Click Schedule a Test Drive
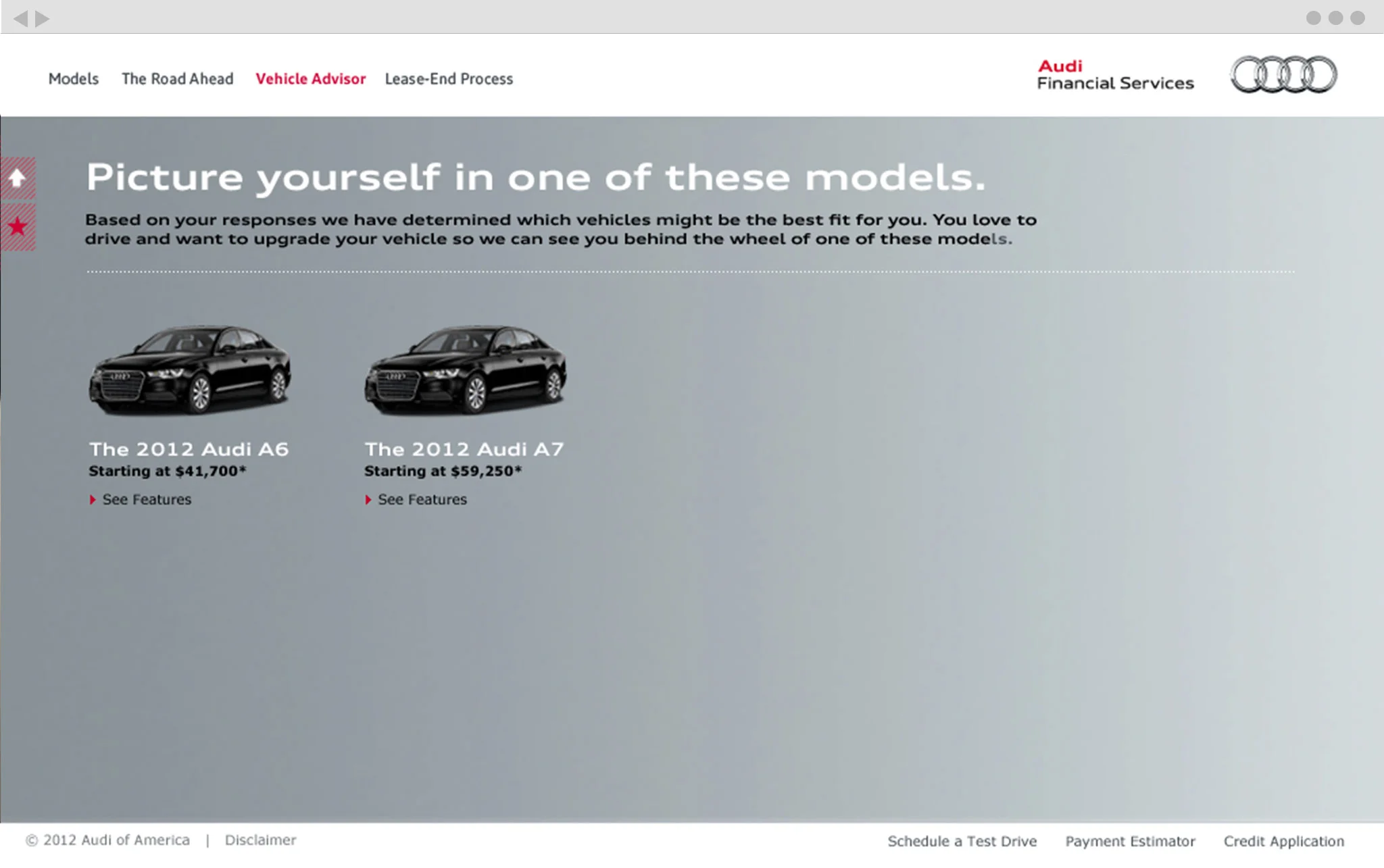This screenshot has width=1384, height=868. [962, 841]
